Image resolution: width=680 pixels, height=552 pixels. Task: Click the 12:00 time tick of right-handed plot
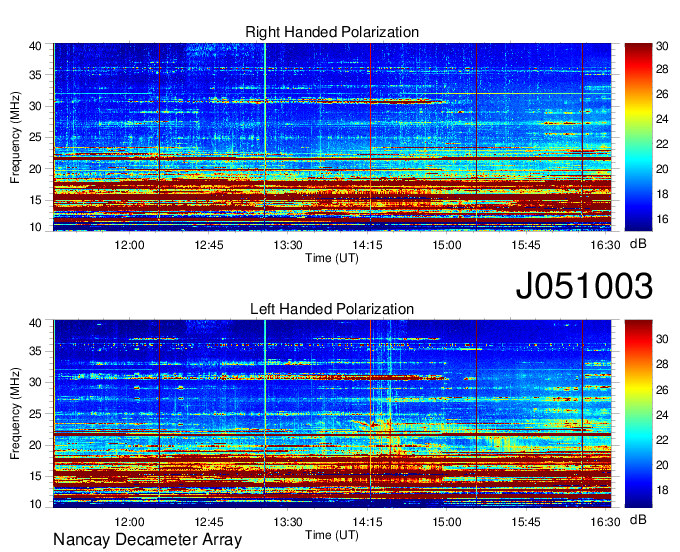129,245
